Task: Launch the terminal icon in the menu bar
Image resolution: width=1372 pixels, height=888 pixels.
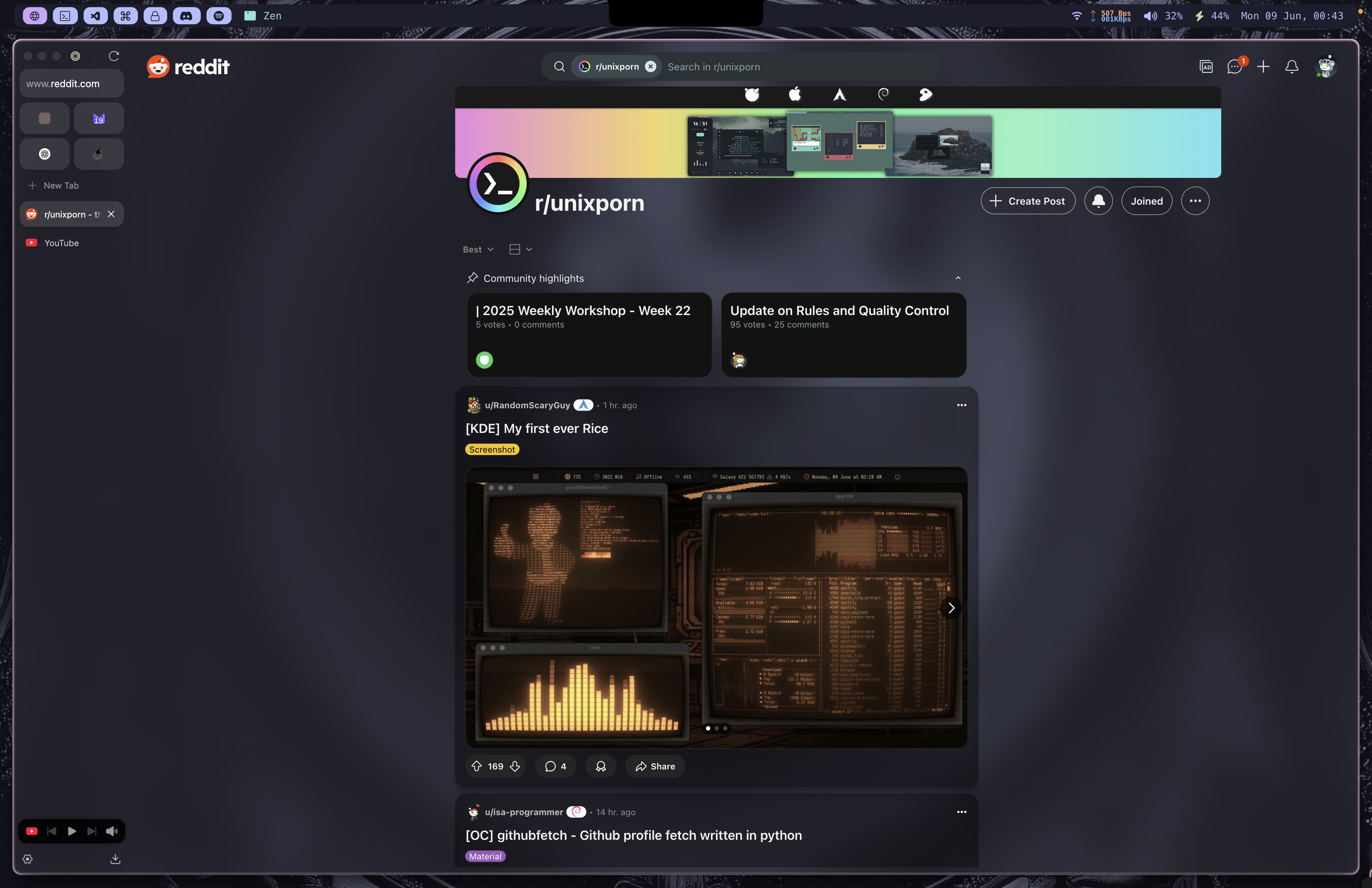Action: pos(65,16)
